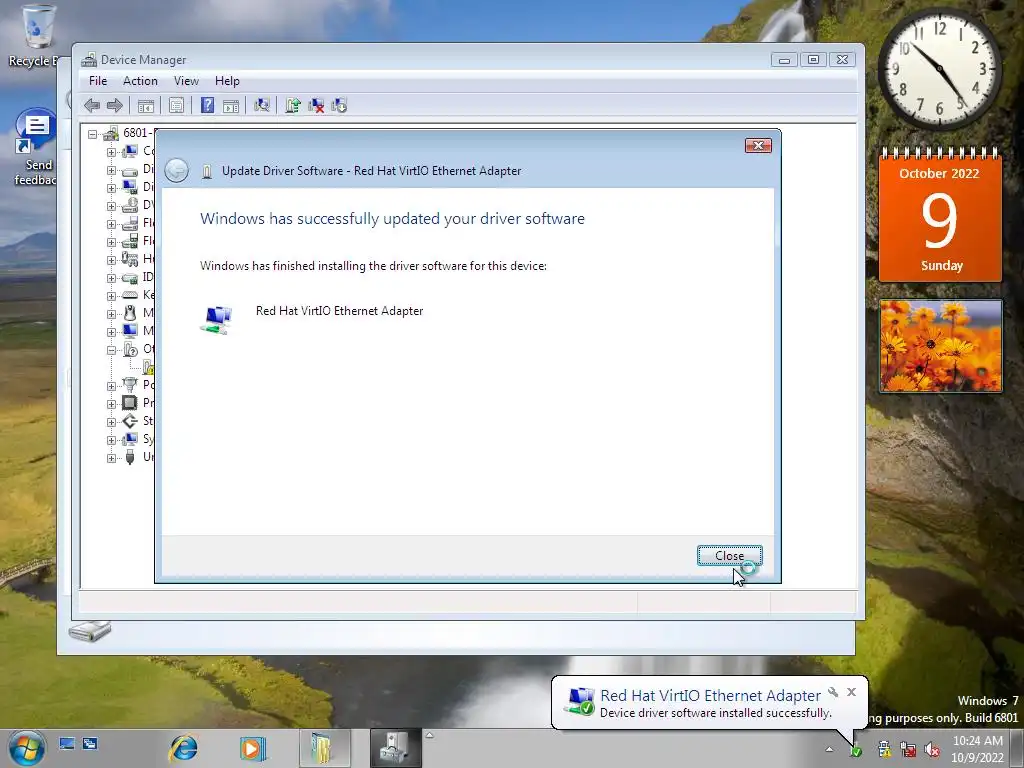
Task: Select the Mice category icon in tree
Action: point(130,313)
